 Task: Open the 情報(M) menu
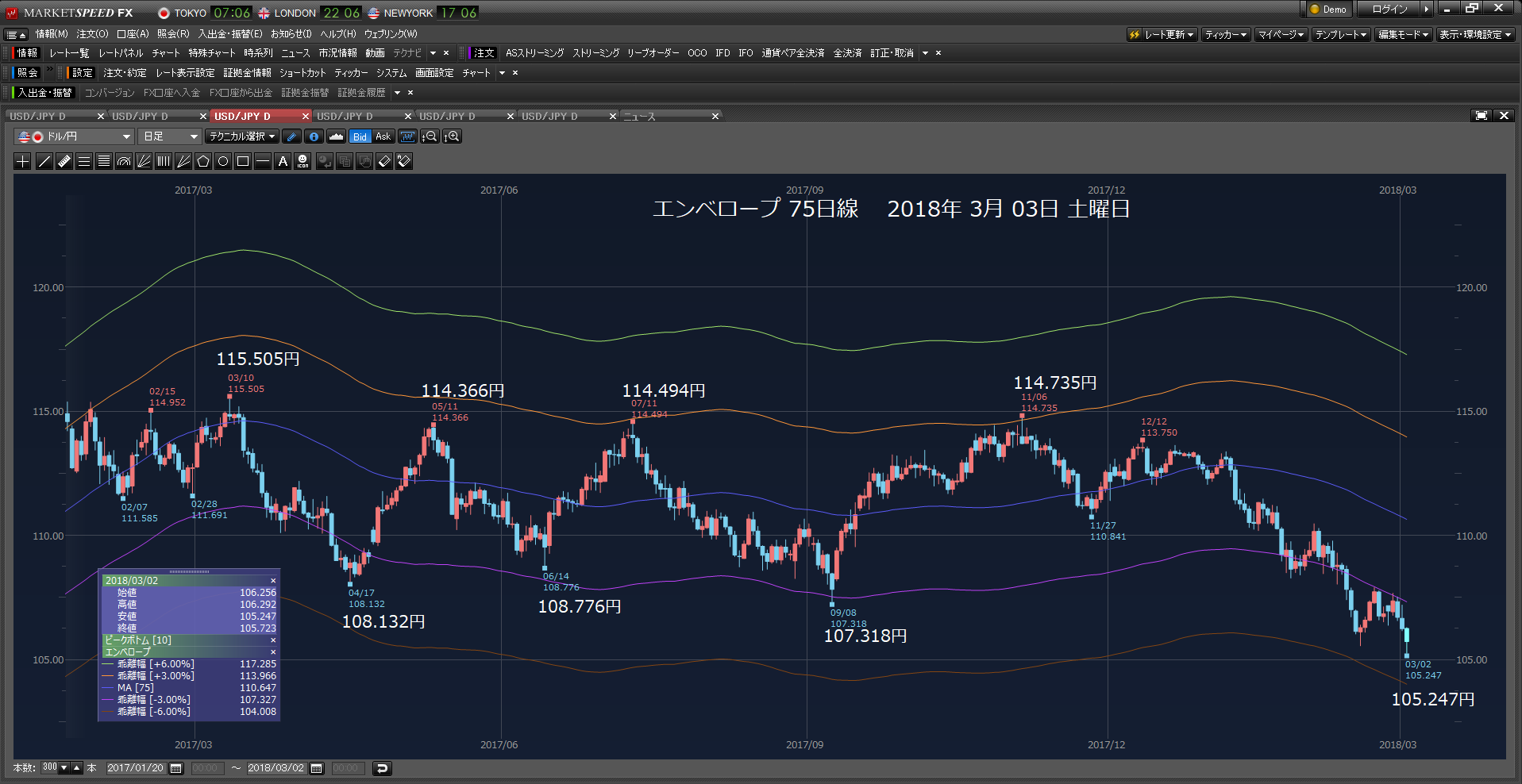(52, 34)
